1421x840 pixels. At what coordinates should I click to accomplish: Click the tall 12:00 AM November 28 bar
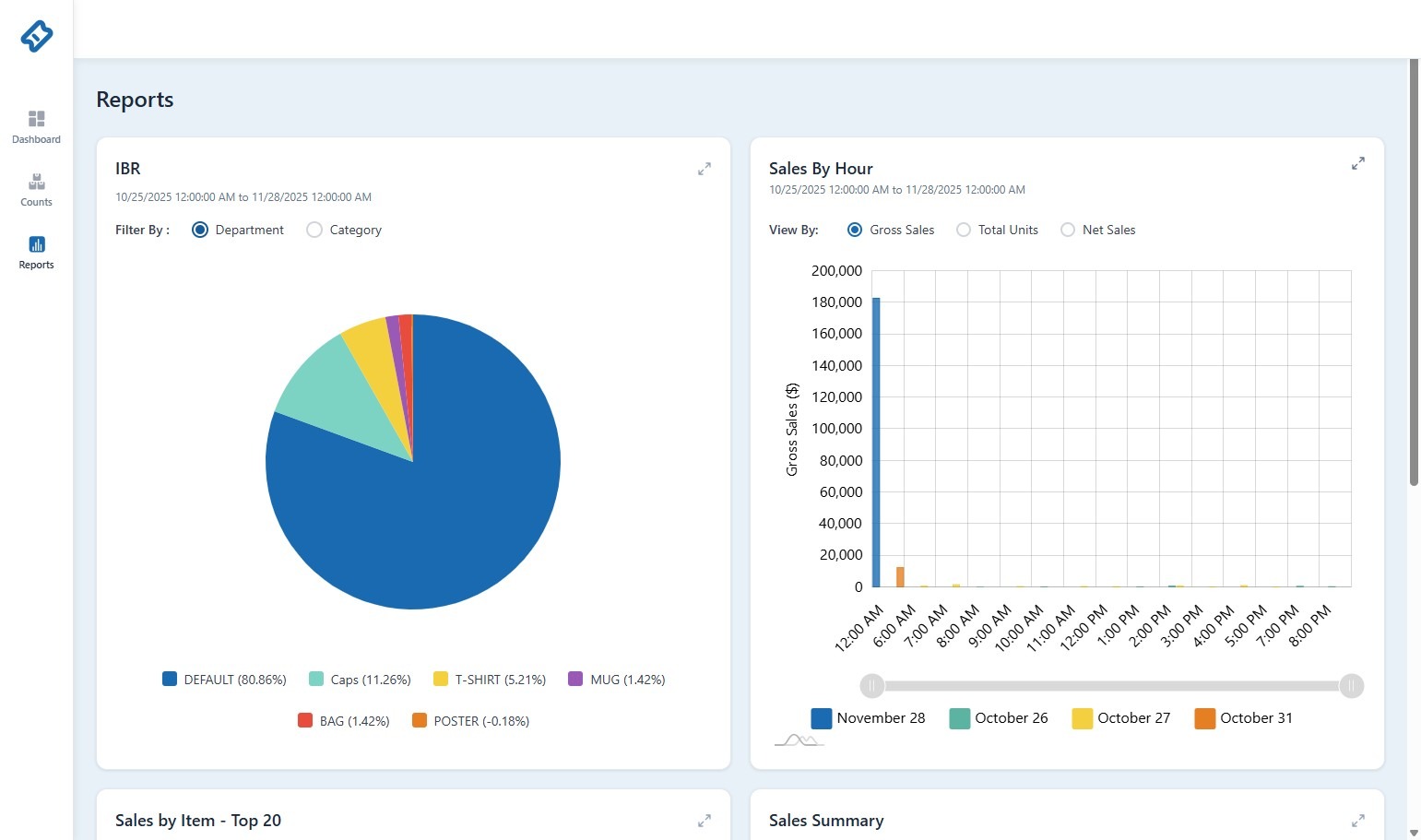click(876, 442)
